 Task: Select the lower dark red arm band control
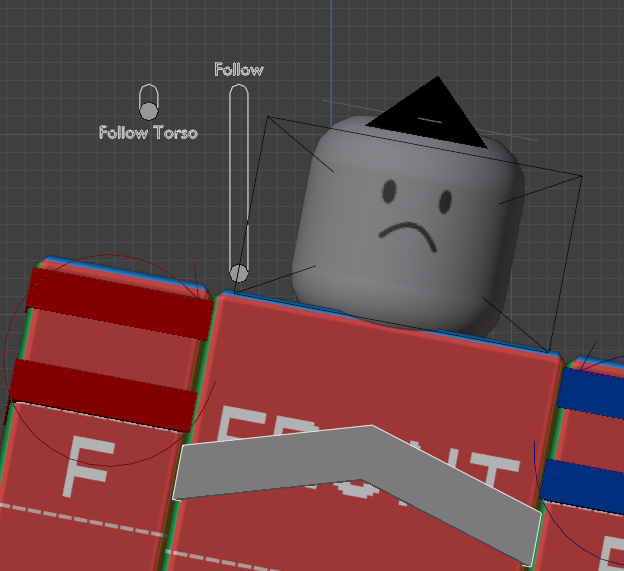tap(103, 395)
